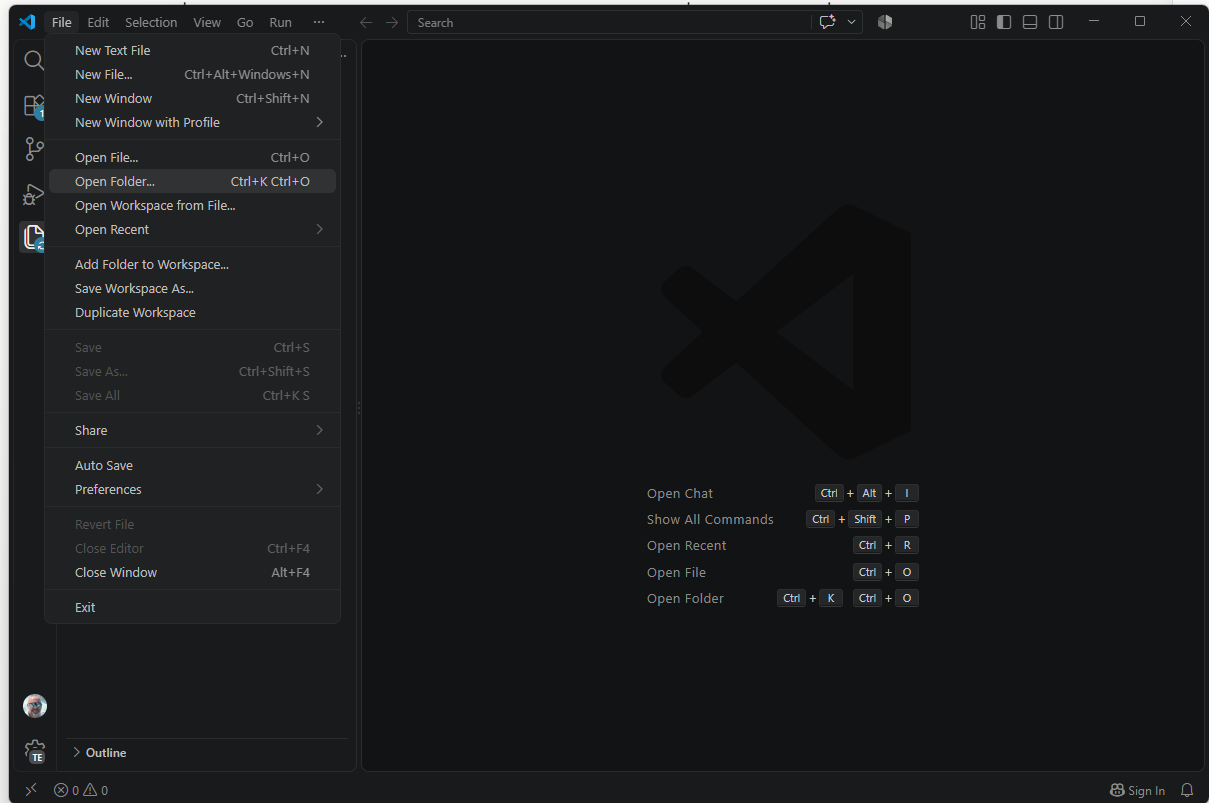1209x803 pixels.
Task: Open the Source Control view icon
Action: click(x=34, y=150)
